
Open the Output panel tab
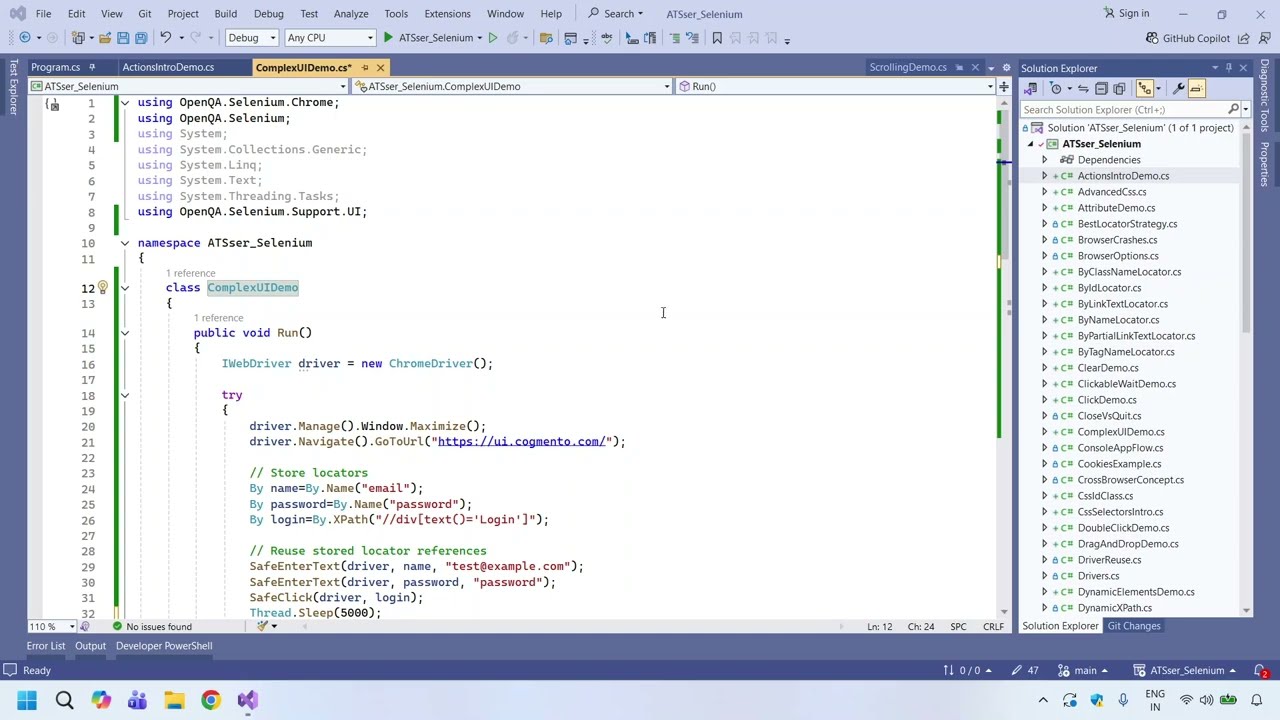tap(90, 646)
